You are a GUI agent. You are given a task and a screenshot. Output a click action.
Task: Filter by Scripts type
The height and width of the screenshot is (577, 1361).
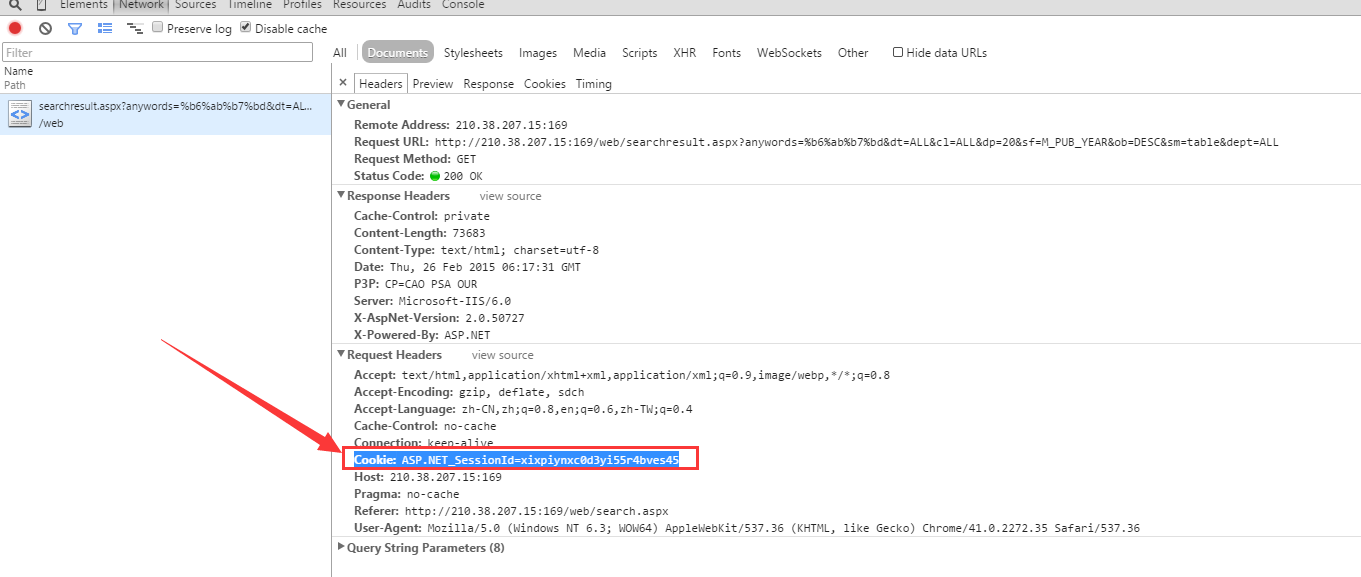(x=639, y=53)
